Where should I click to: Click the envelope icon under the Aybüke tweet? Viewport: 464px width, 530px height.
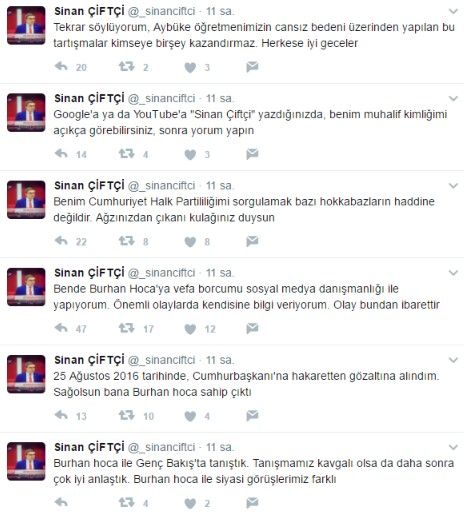[x=252, y=67]
